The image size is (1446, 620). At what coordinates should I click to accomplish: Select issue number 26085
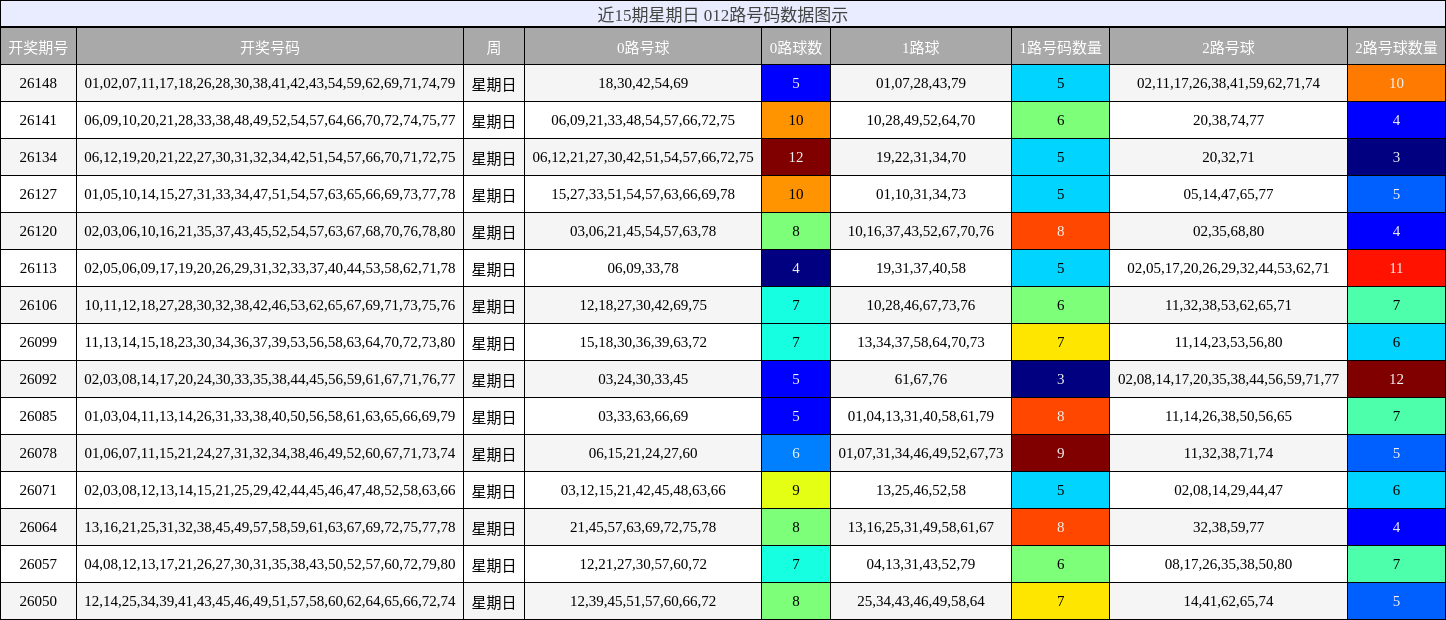pyautogui.click(x=38, y=416)
